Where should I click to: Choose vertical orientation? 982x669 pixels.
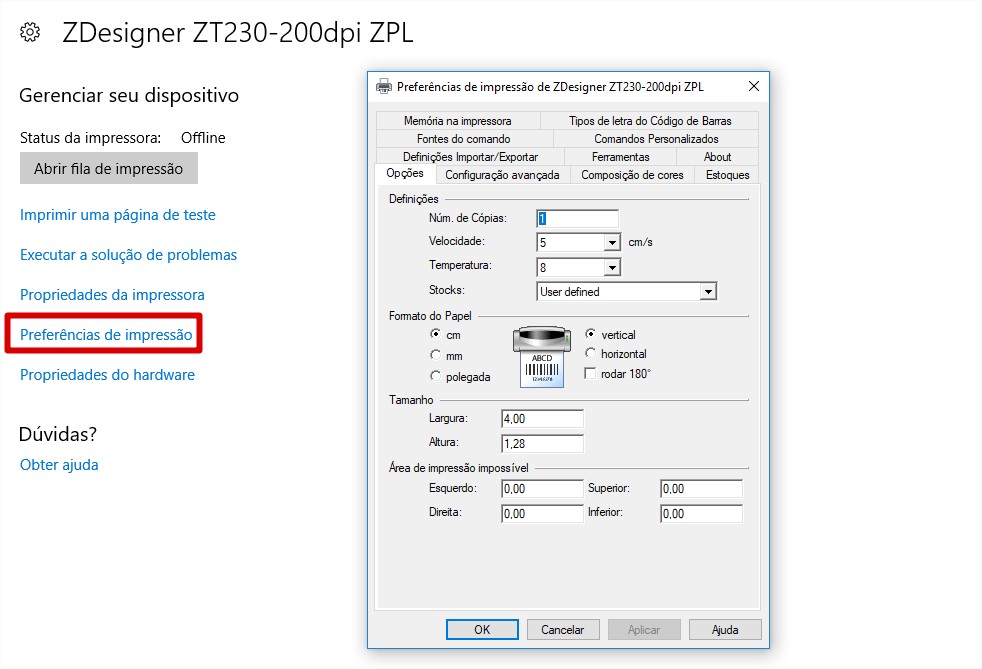(x=590, y=334)
